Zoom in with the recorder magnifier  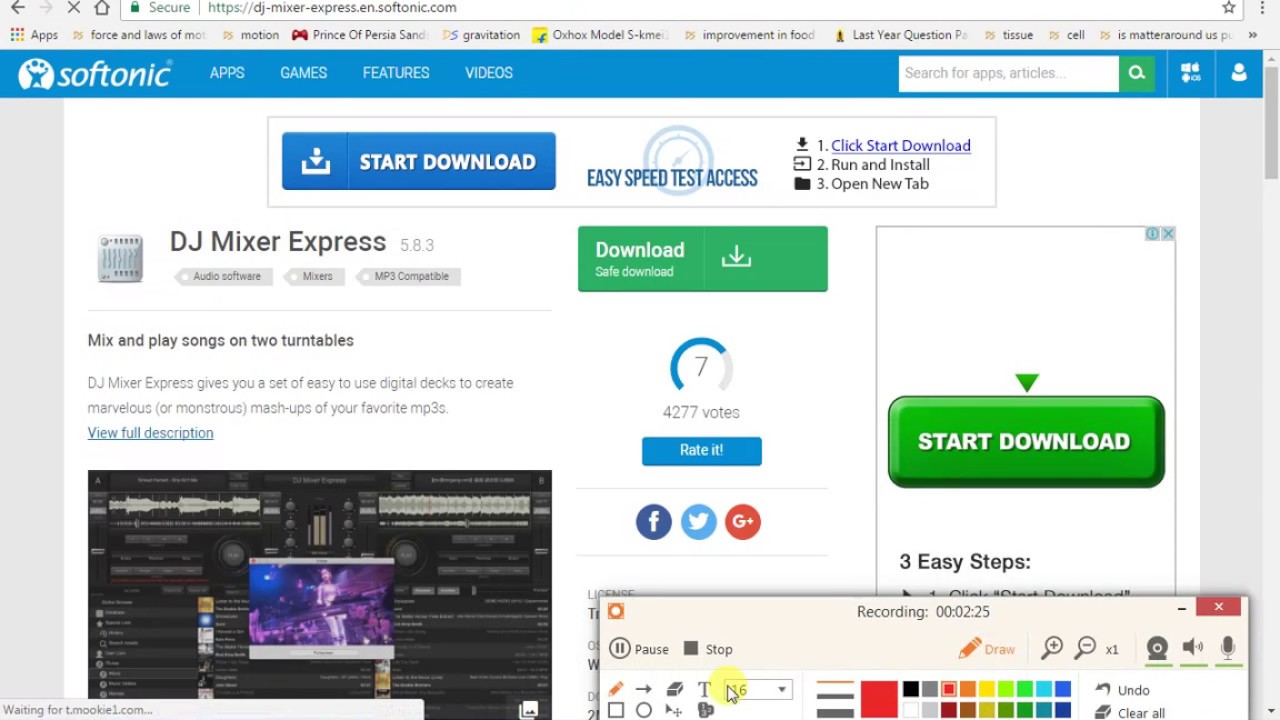[x=1052, y=649]
